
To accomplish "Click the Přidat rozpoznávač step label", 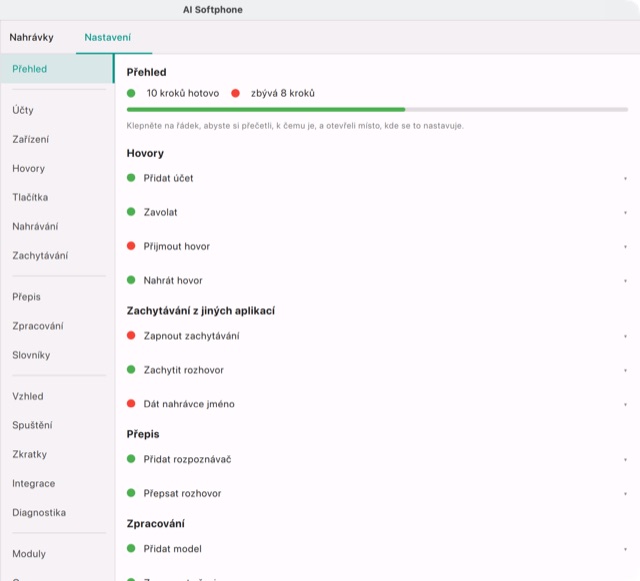I will [187, 459].
